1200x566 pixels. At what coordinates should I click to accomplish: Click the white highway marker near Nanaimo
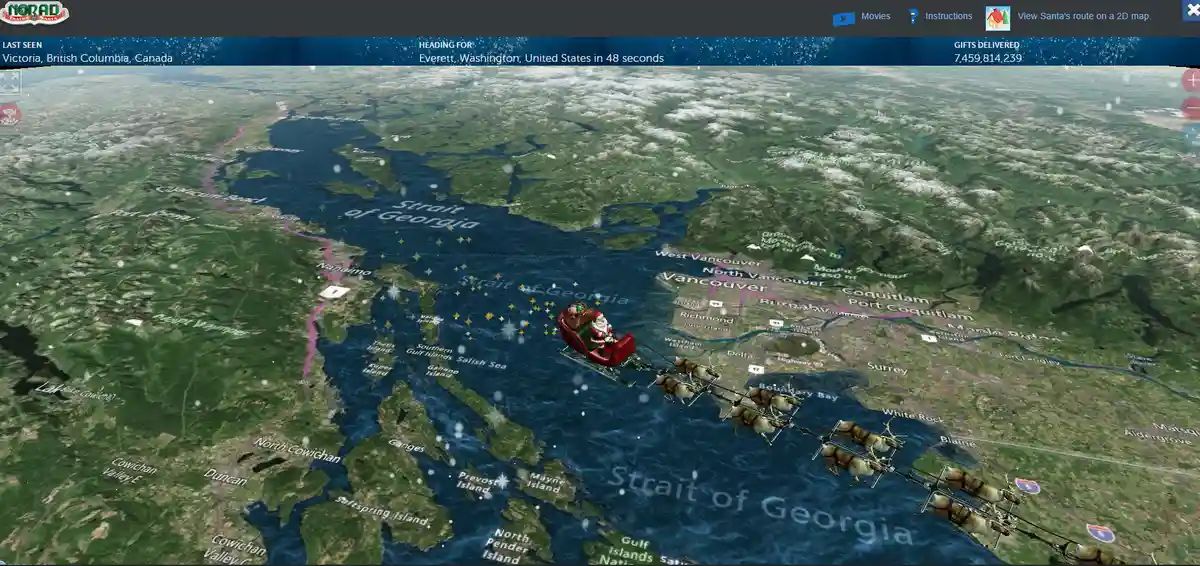pos(336,291)
